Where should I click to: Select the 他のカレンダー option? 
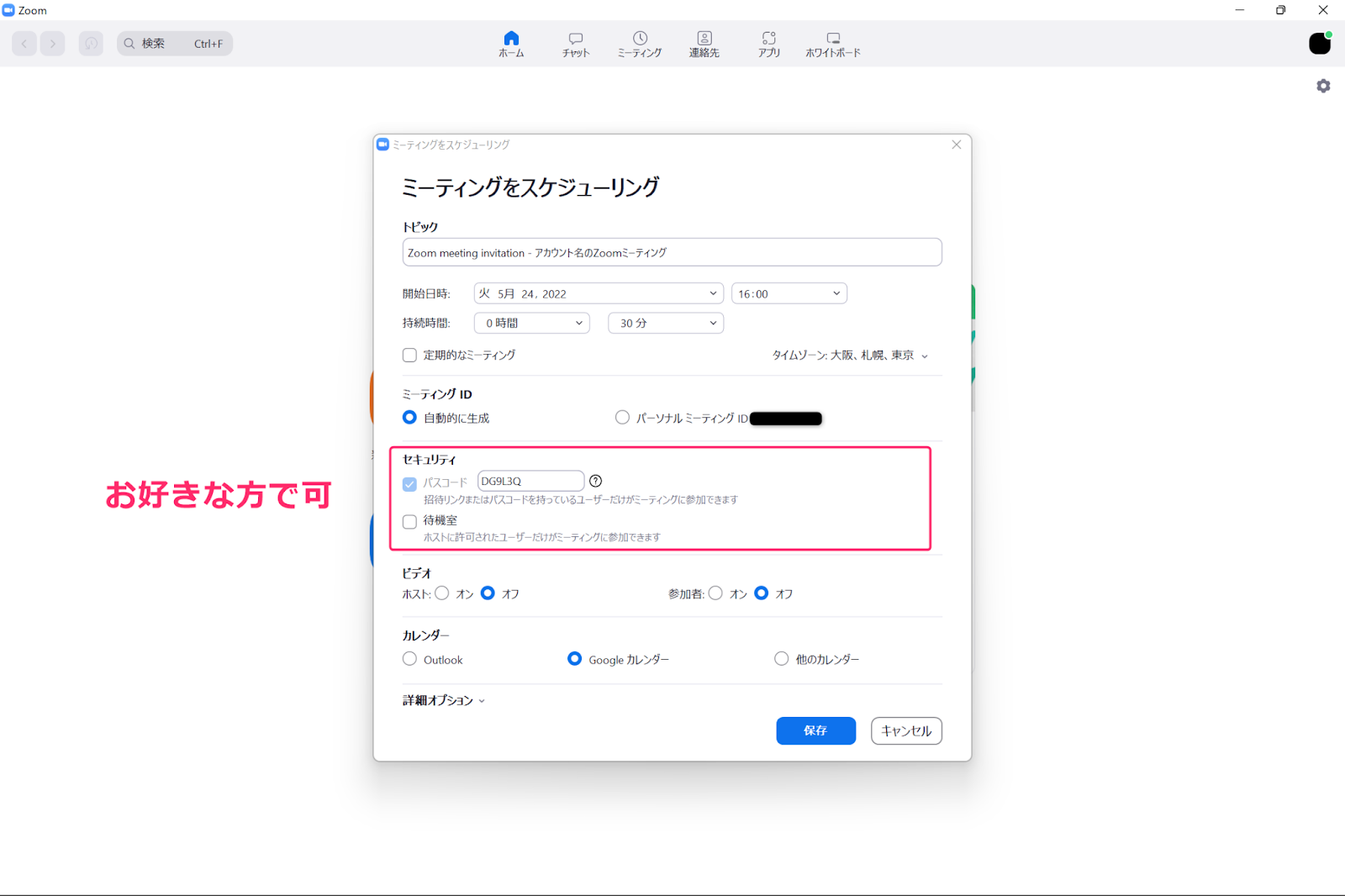coord(781,658)
